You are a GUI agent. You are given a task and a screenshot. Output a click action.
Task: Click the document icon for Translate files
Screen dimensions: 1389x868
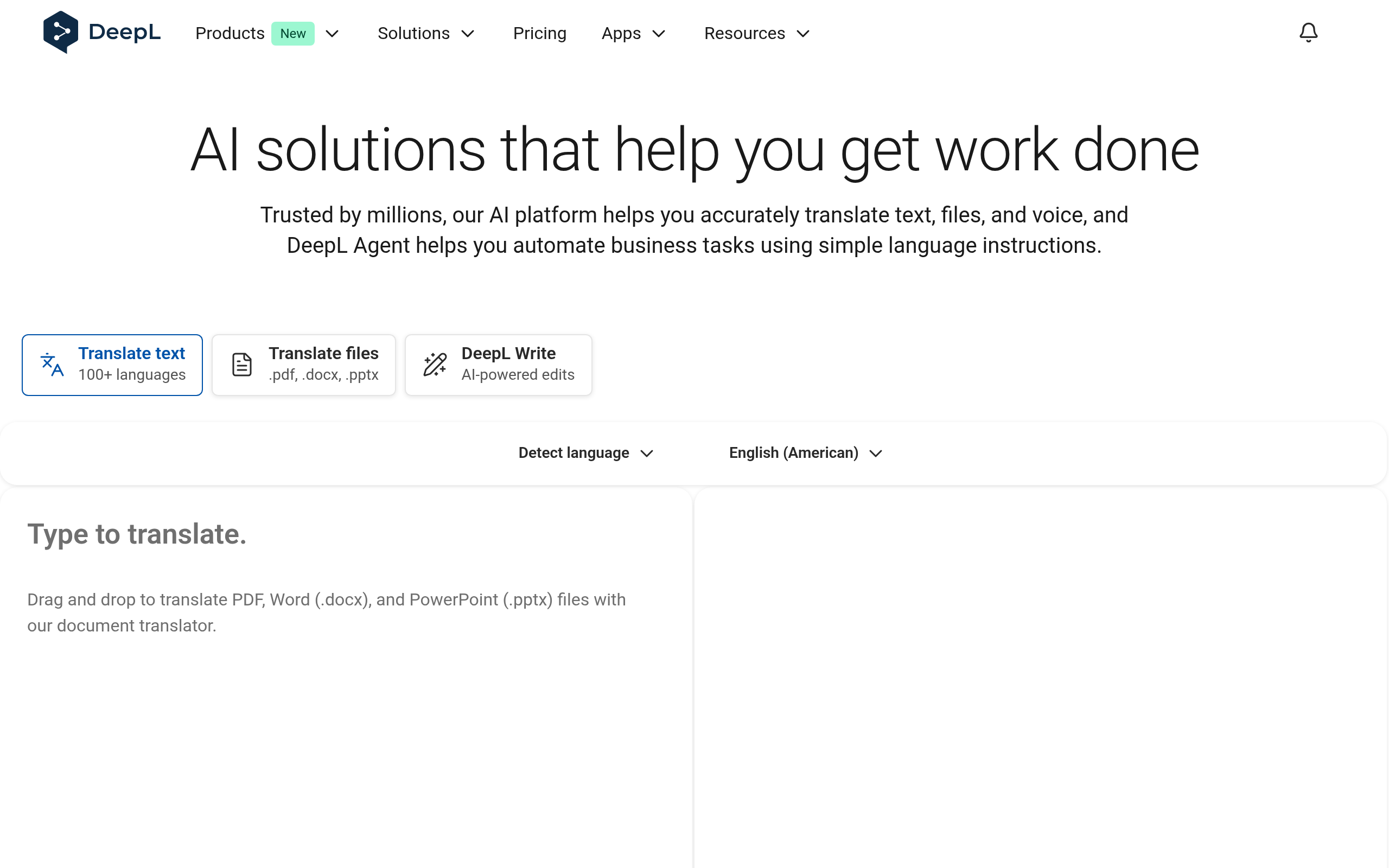[241, 365]
